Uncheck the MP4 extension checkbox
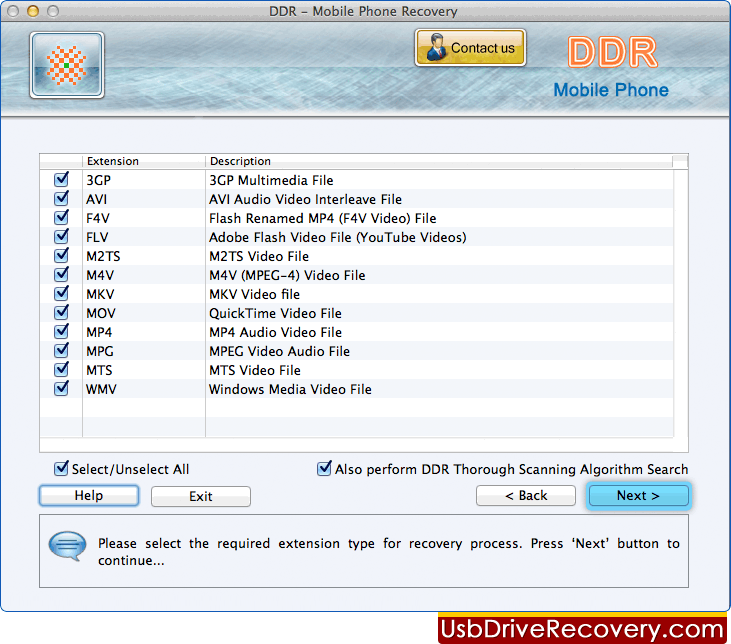Screen dimensions: 731x644 [61, 332]
